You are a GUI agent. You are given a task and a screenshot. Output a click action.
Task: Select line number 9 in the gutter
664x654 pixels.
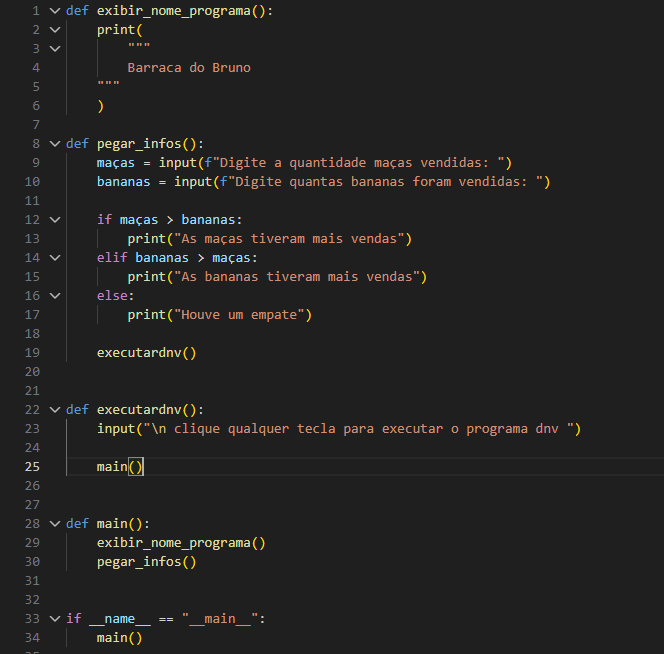click(x=36, y=162)
